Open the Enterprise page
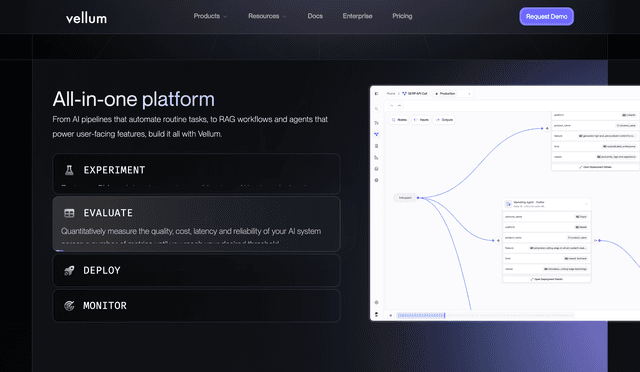 (358, 16)
